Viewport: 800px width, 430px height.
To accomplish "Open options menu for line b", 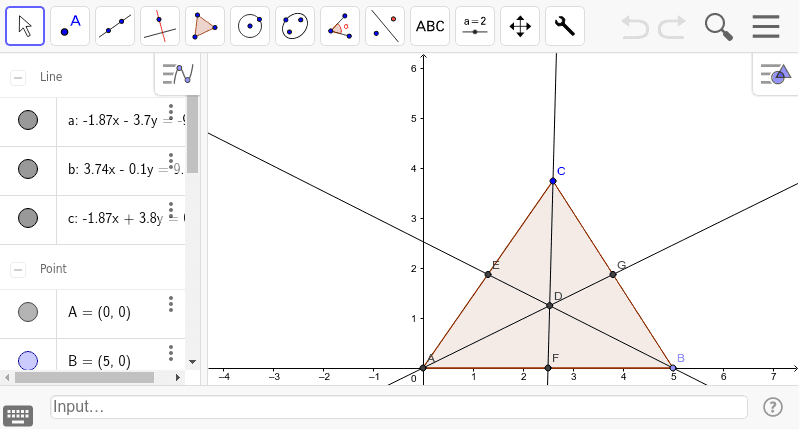I will point(171,161).
